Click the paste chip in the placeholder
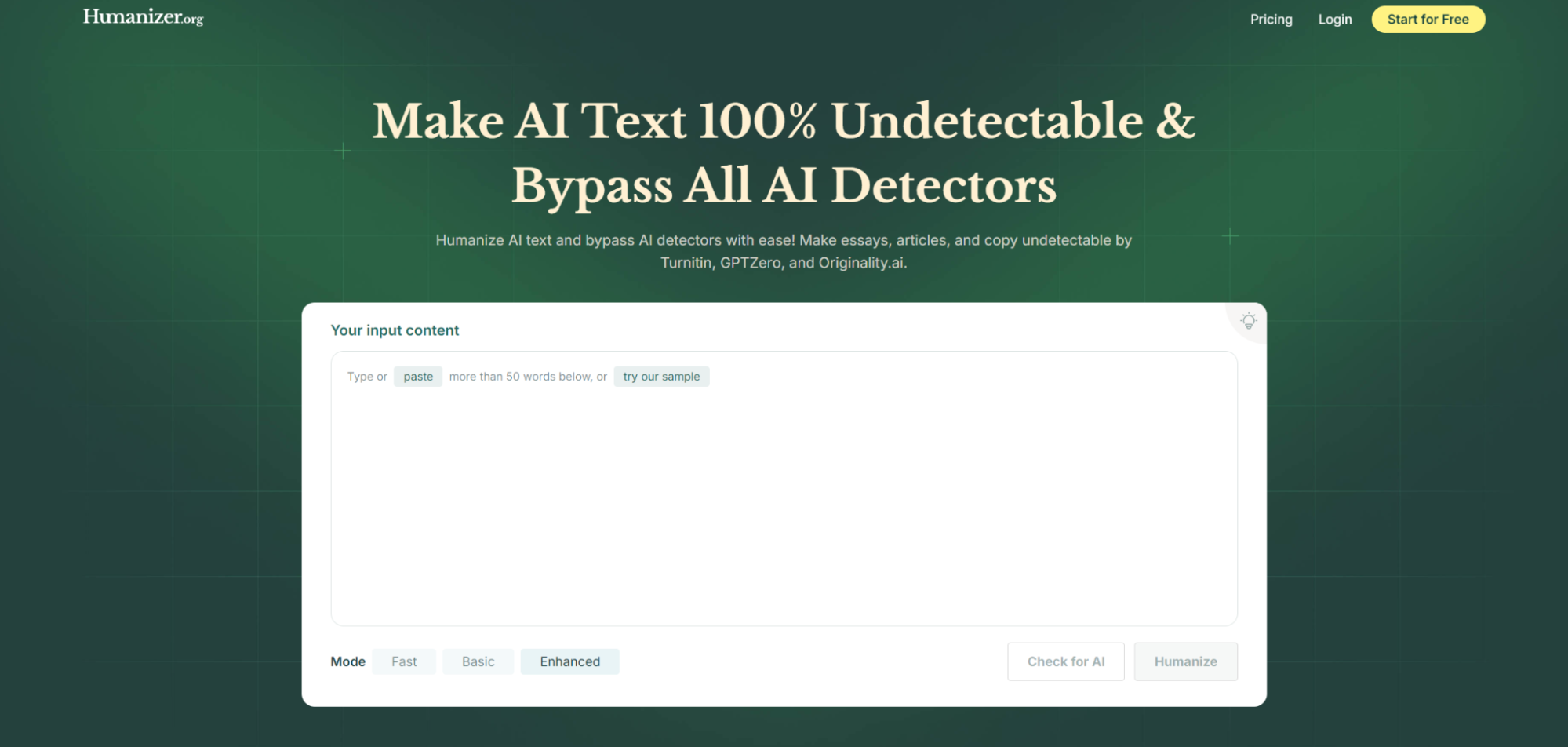This screenshot has height=747, width=1568. tap(418, 377)
